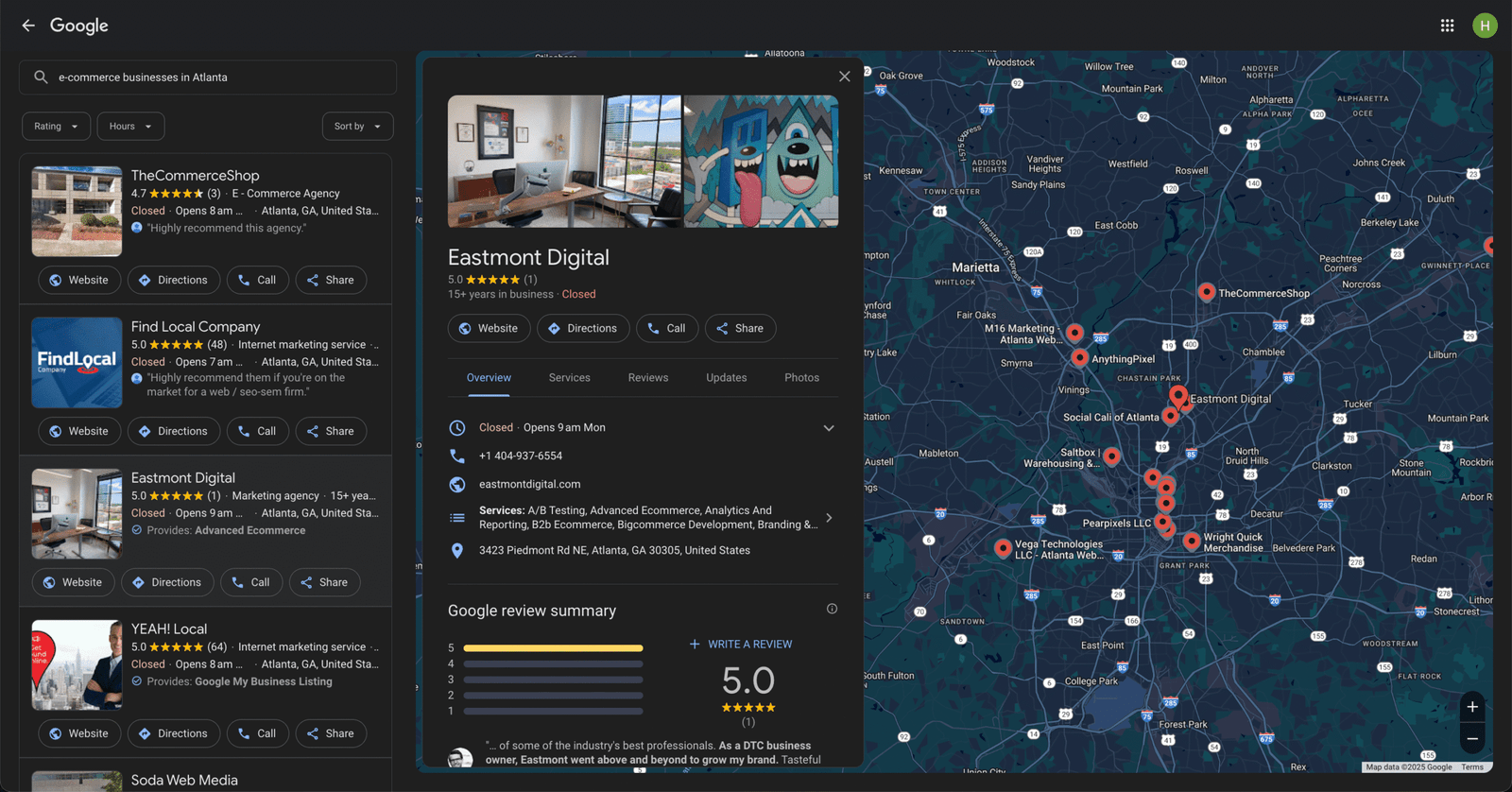
Task: Open the Hours filter dropdown
Action: pyautogui.click(x=130, y=127)
